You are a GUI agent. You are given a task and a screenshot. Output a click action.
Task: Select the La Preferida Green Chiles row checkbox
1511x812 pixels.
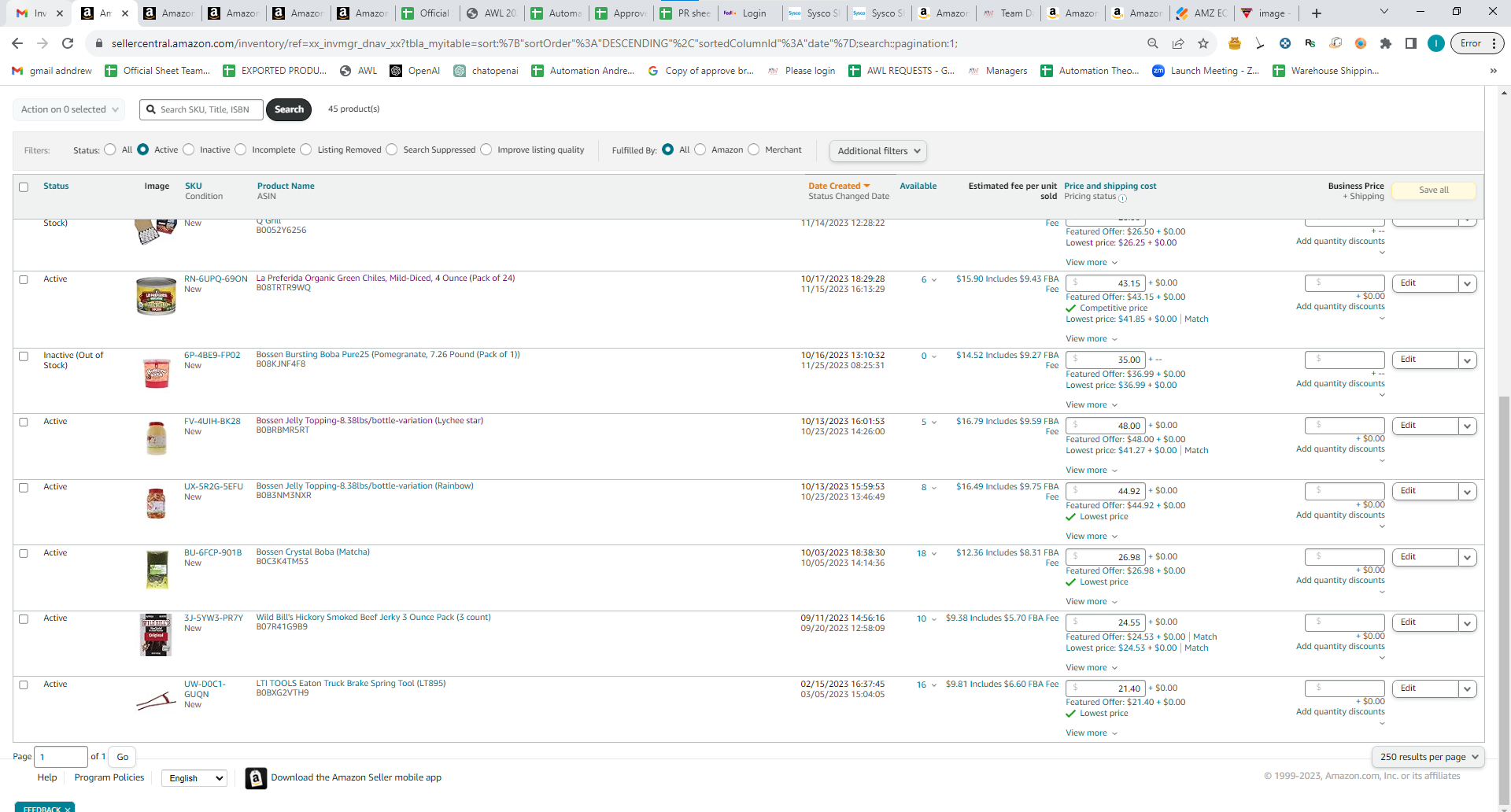24,279
